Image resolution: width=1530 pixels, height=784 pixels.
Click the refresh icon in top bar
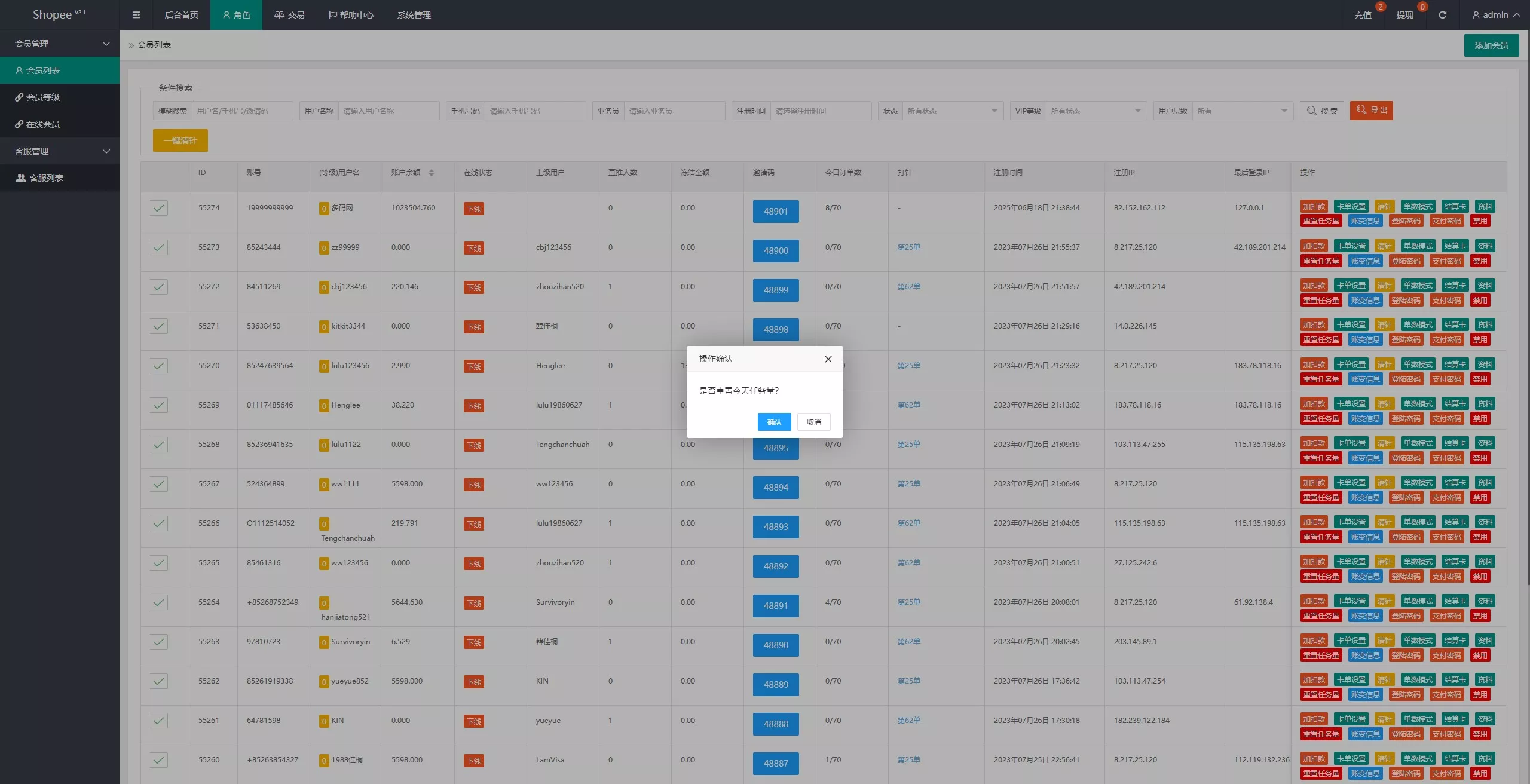coord(1442,15)
